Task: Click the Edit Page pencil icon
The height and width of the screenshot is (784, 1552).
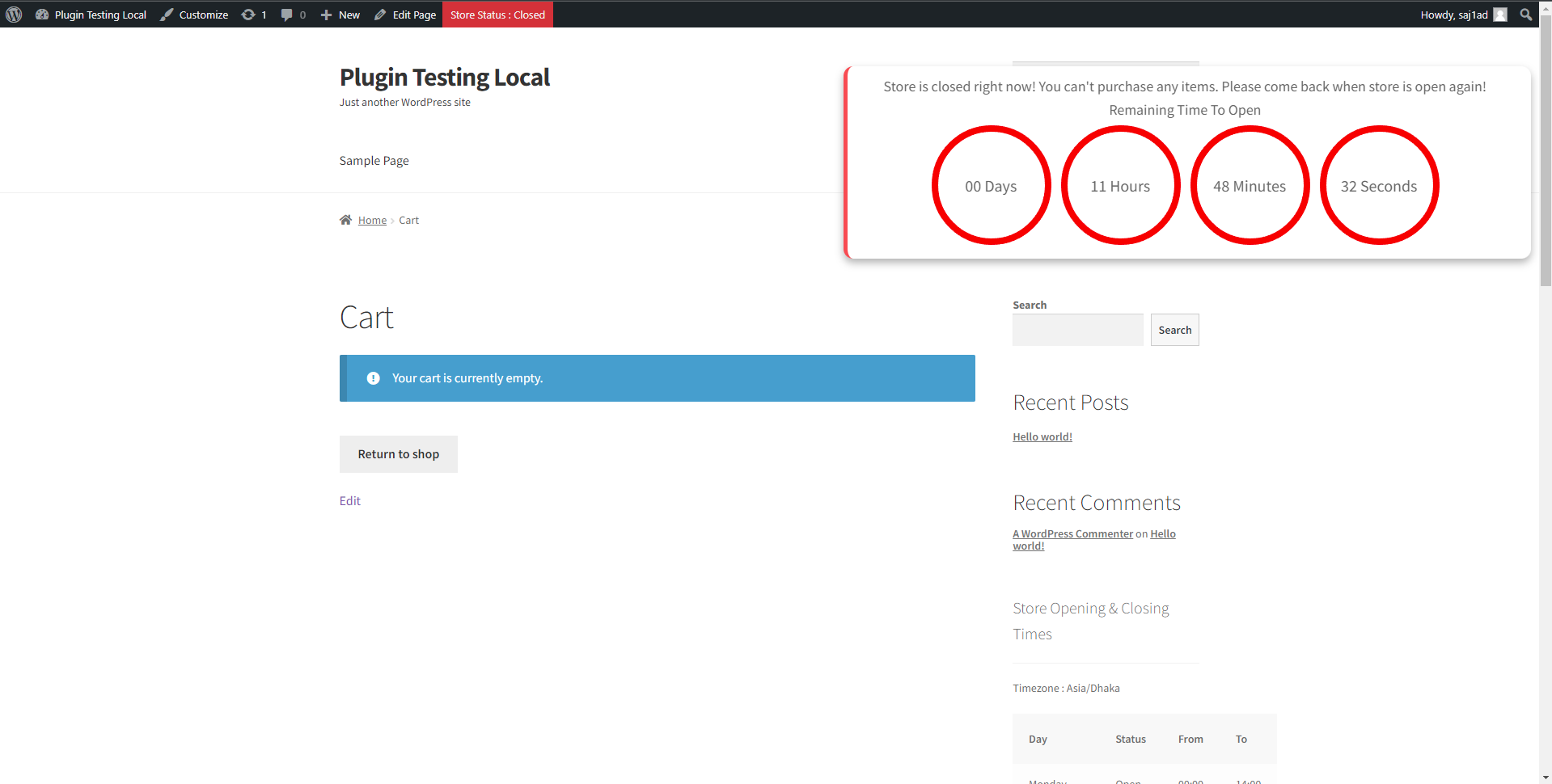Action: (380, 15)
